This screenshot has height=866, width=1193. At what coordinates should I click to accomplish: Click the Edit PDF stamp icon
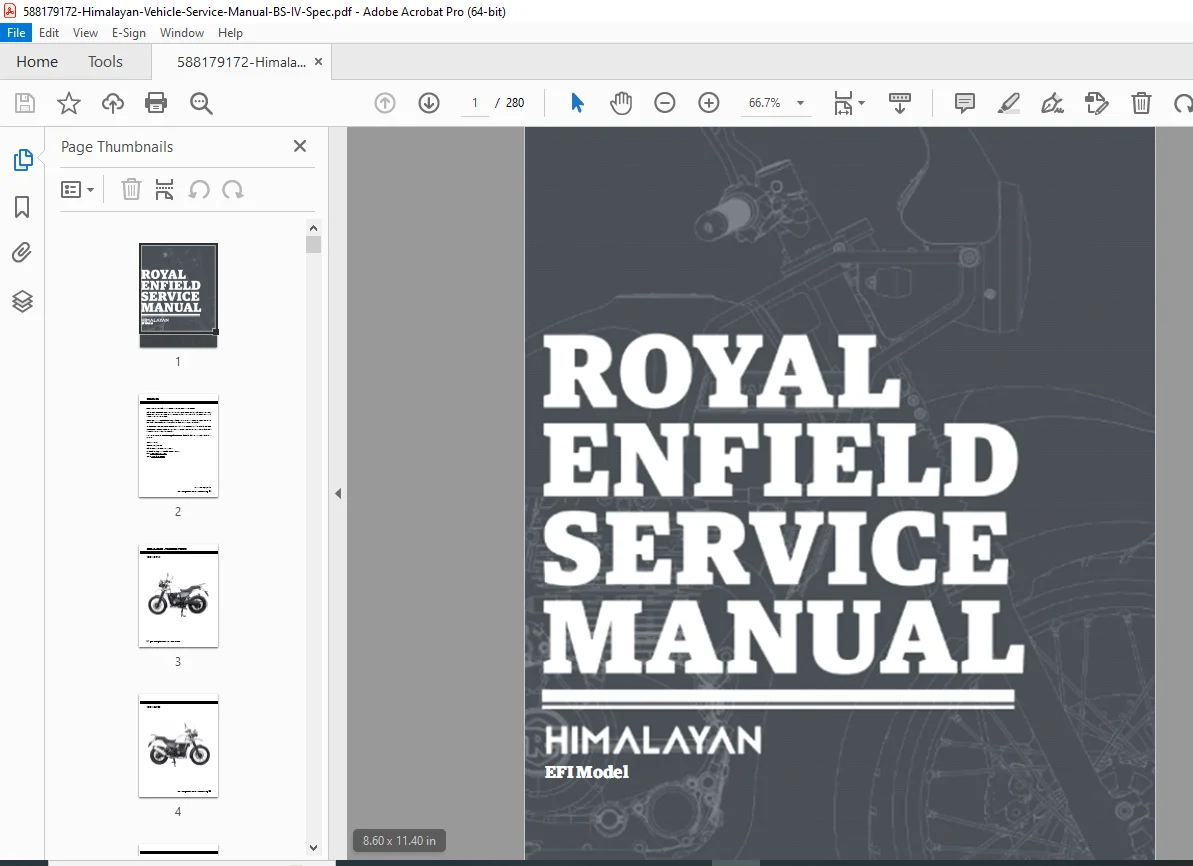pos(1096,103)
